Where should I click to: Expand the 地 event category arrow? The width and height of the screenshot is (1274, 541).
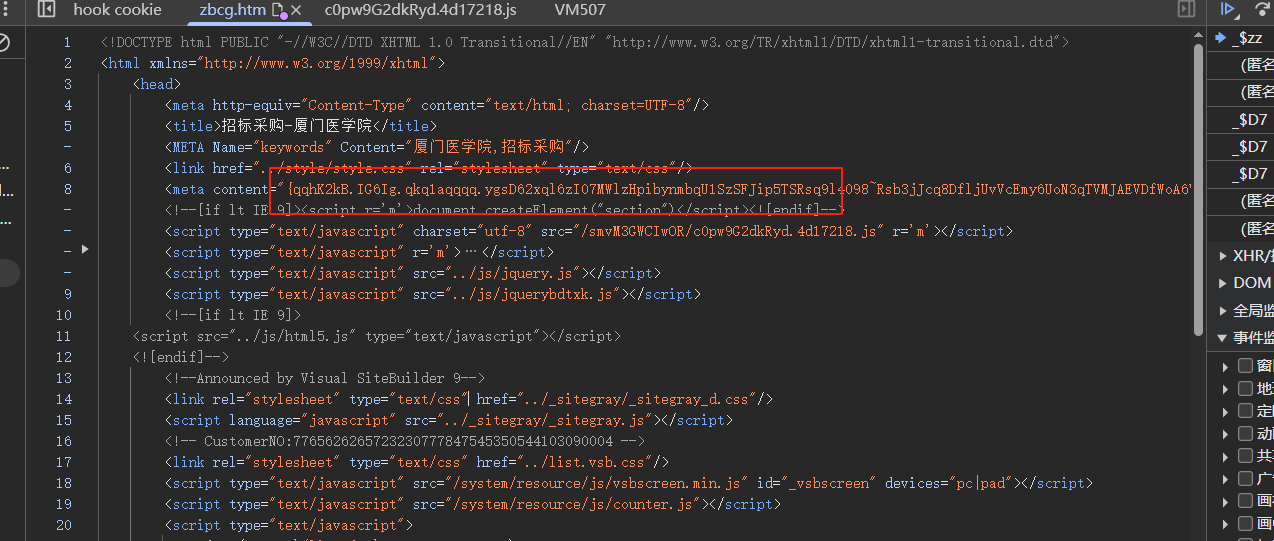pos(1226,388)
